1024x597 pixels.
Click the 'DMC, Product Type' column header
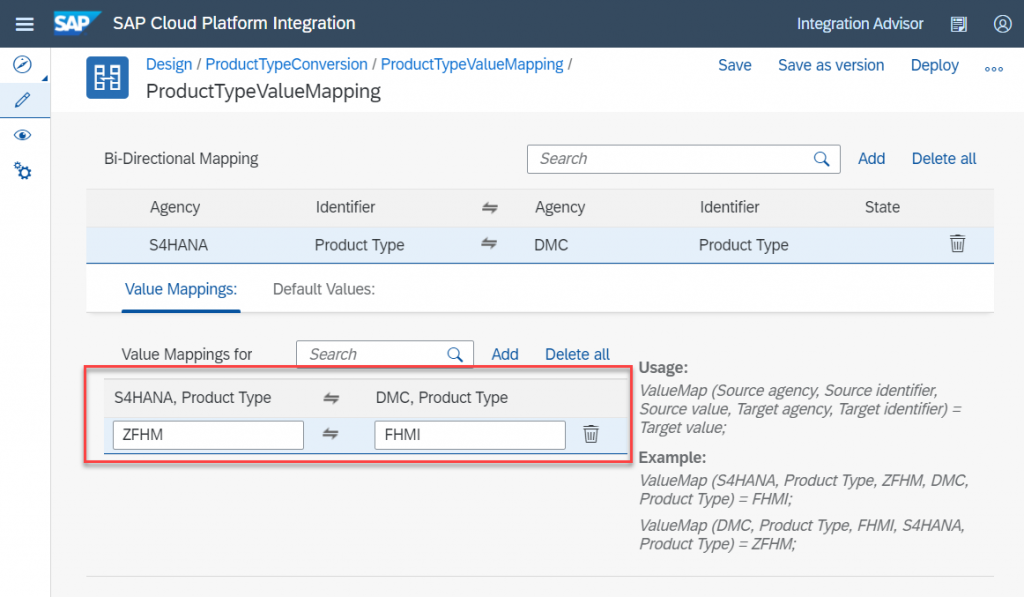coord(441,398)
